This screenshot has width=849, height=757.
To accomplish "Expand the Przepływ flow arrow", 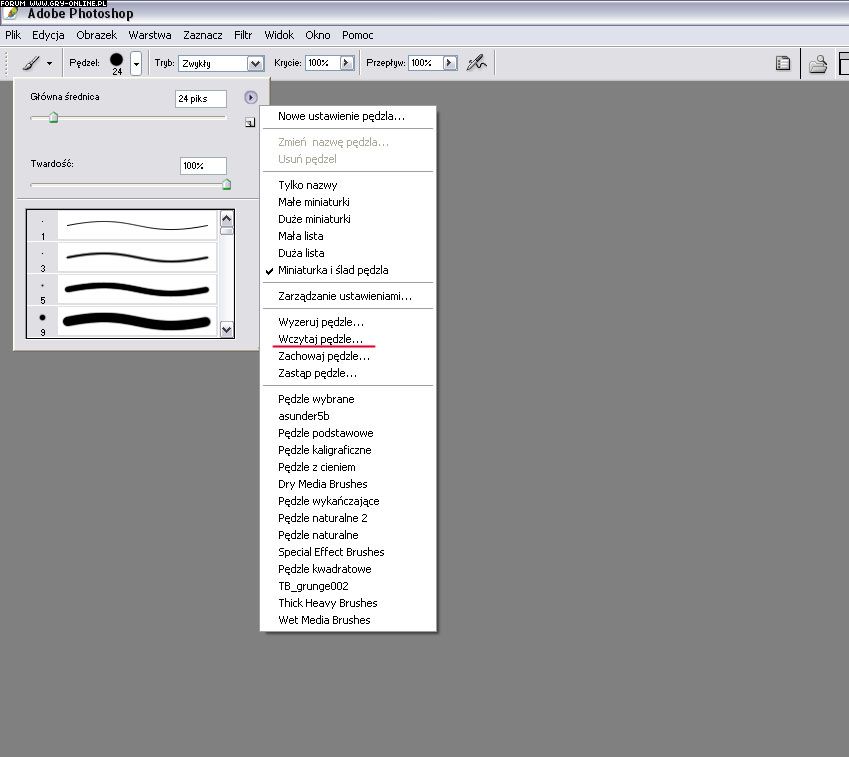I will (x=450, y=62).
